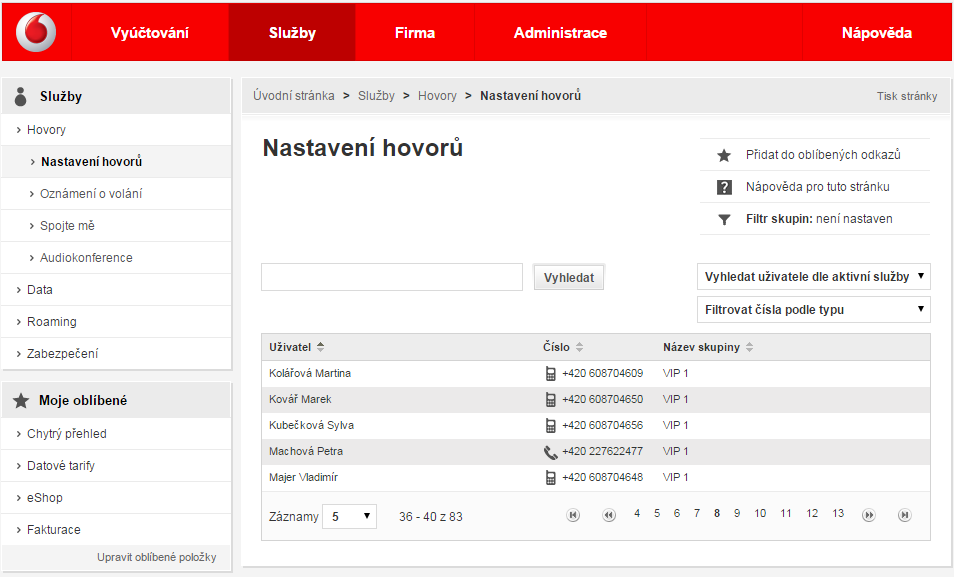Click landline handset icon for Machová Petra
The height and width of the screenshot is (577, 954).
551,452
